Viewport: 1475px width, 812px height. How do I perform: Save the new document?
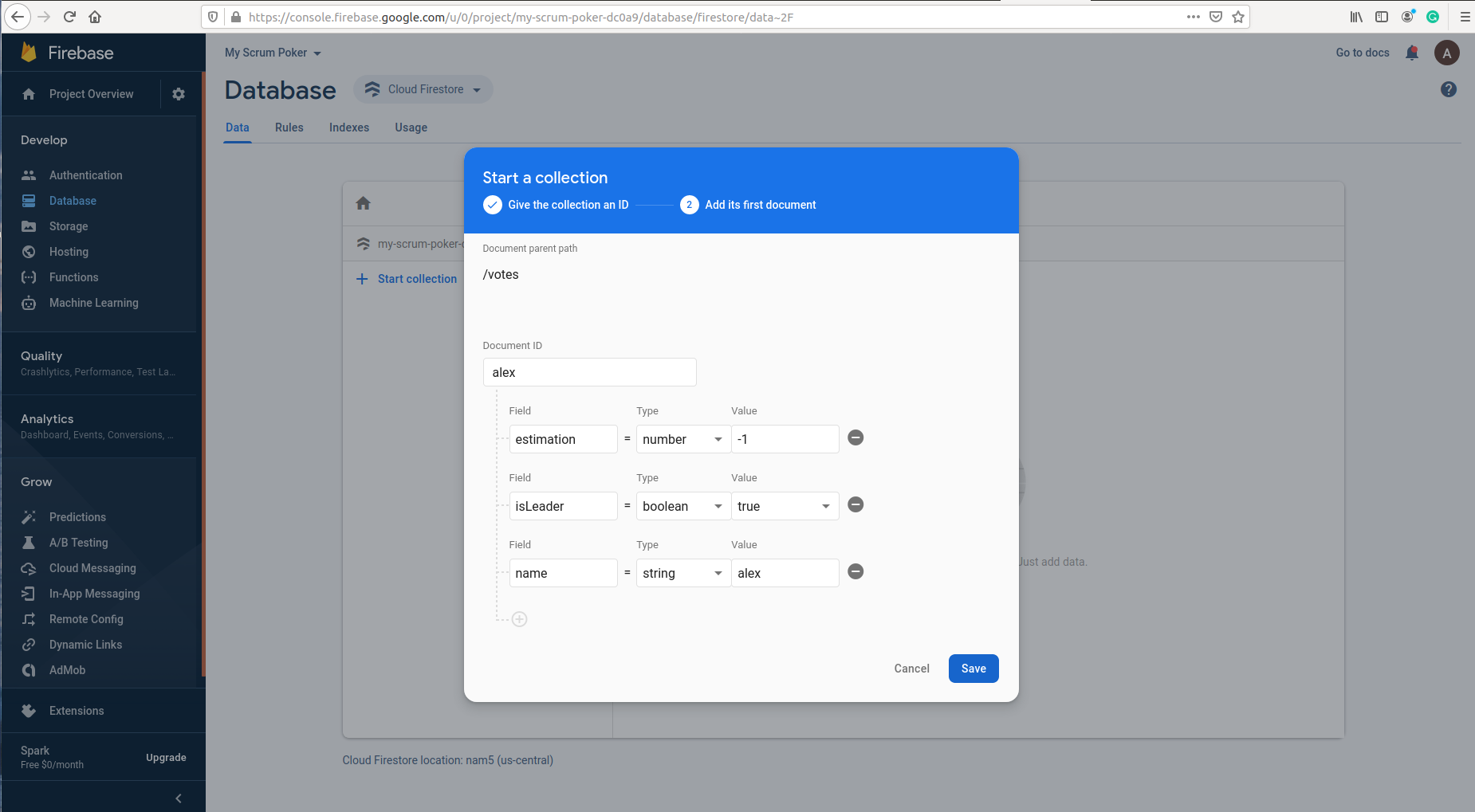973,668
